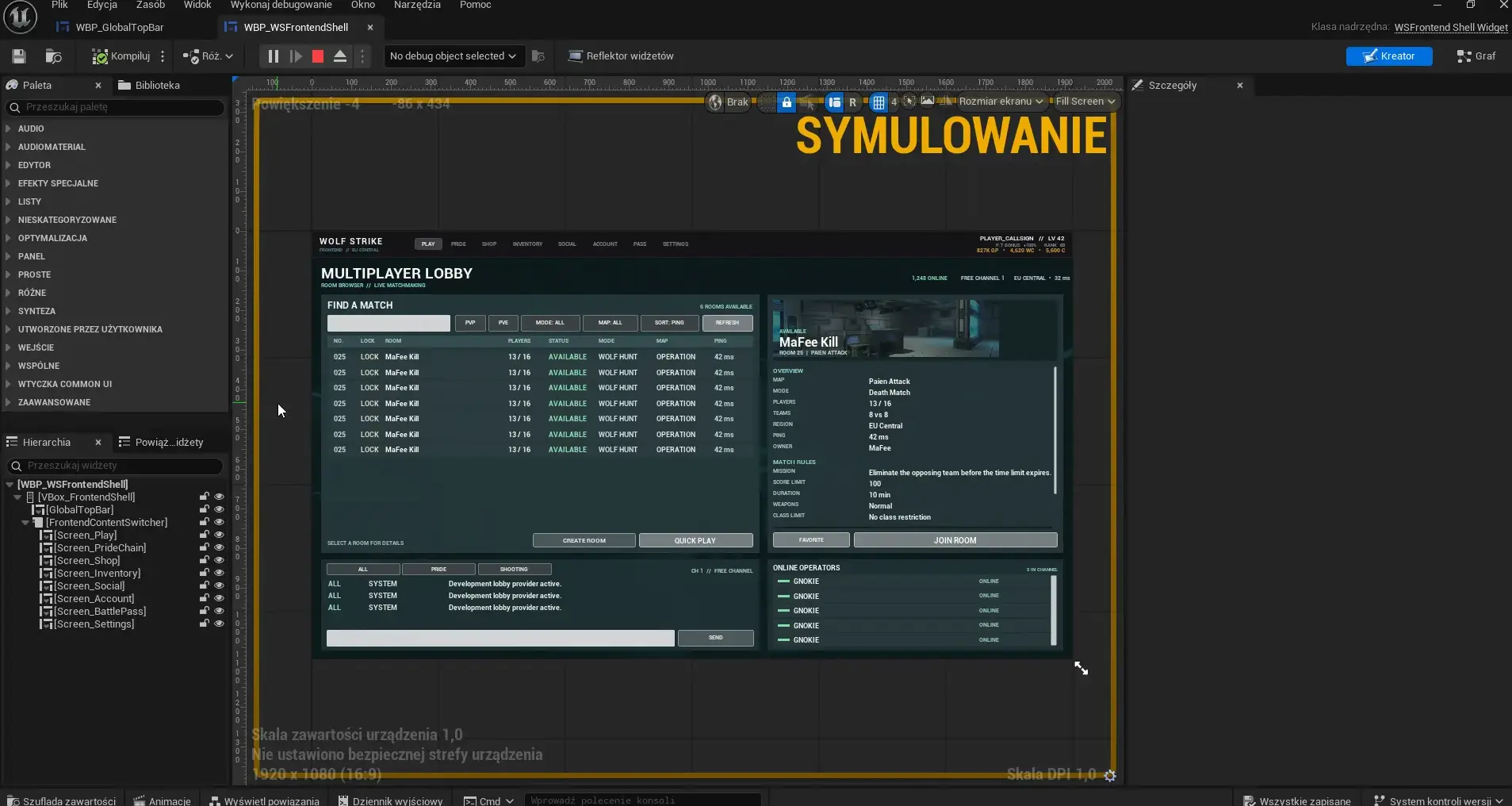This screenshot has width=1512, height=806.
Task: Click the eject icon in toolbar
Action: coord(340,56)
